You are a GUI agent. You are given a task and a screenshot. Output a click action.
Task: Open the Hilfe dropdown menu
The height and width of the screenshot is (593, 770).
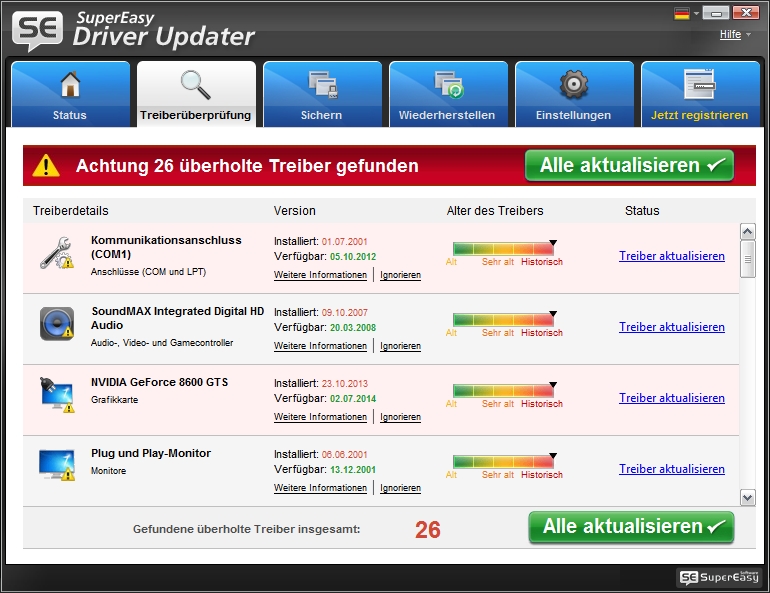tap(735, 34)
